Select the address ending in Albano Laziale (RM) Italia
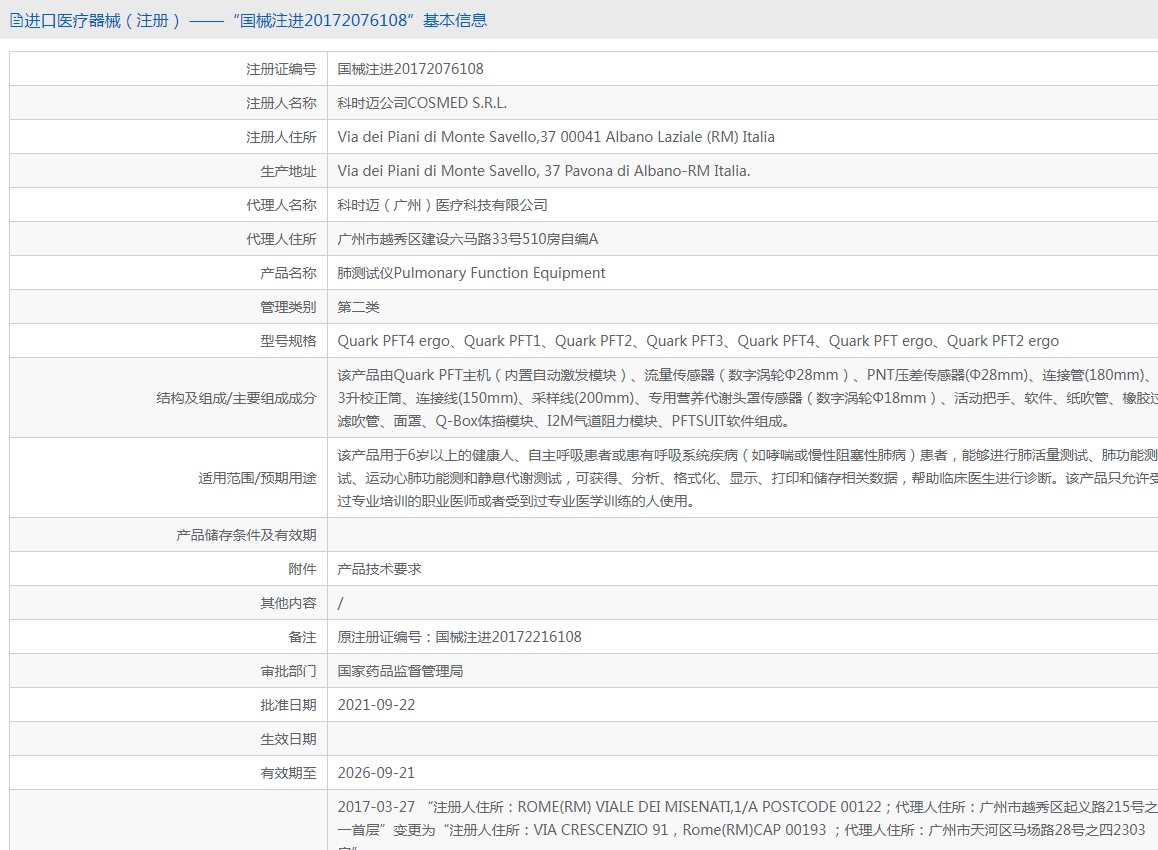Viewport: 1158px width, 850px height. point(556,137)
